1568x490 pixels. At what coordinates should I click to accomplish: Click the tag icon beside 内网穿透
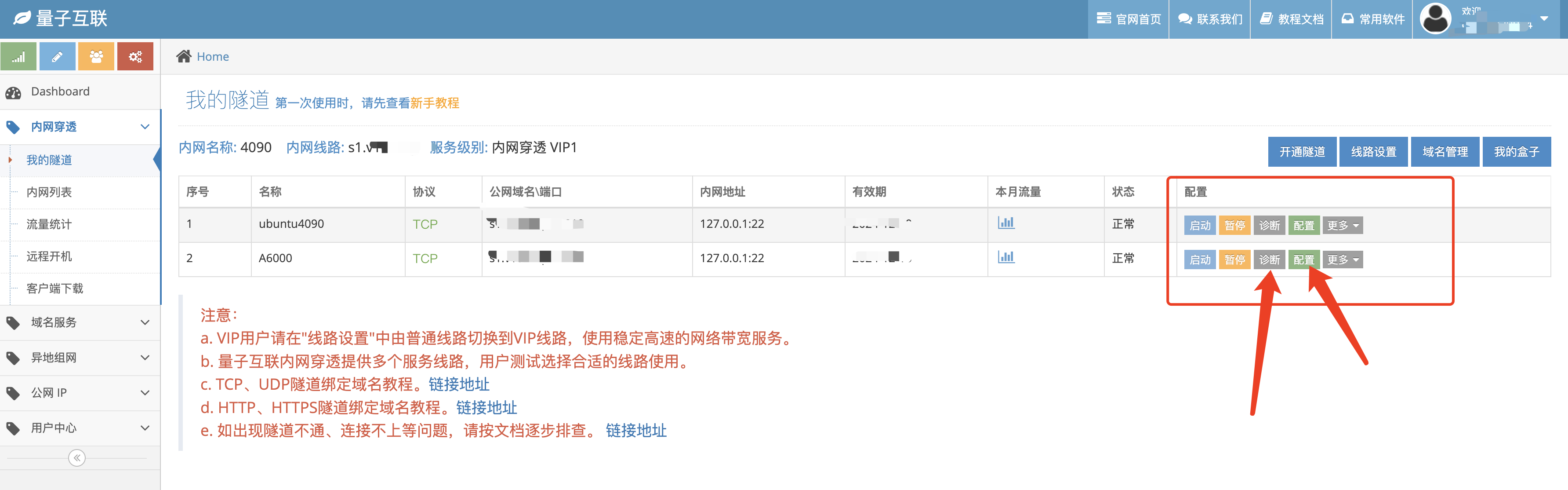click(x=13, y=128)
